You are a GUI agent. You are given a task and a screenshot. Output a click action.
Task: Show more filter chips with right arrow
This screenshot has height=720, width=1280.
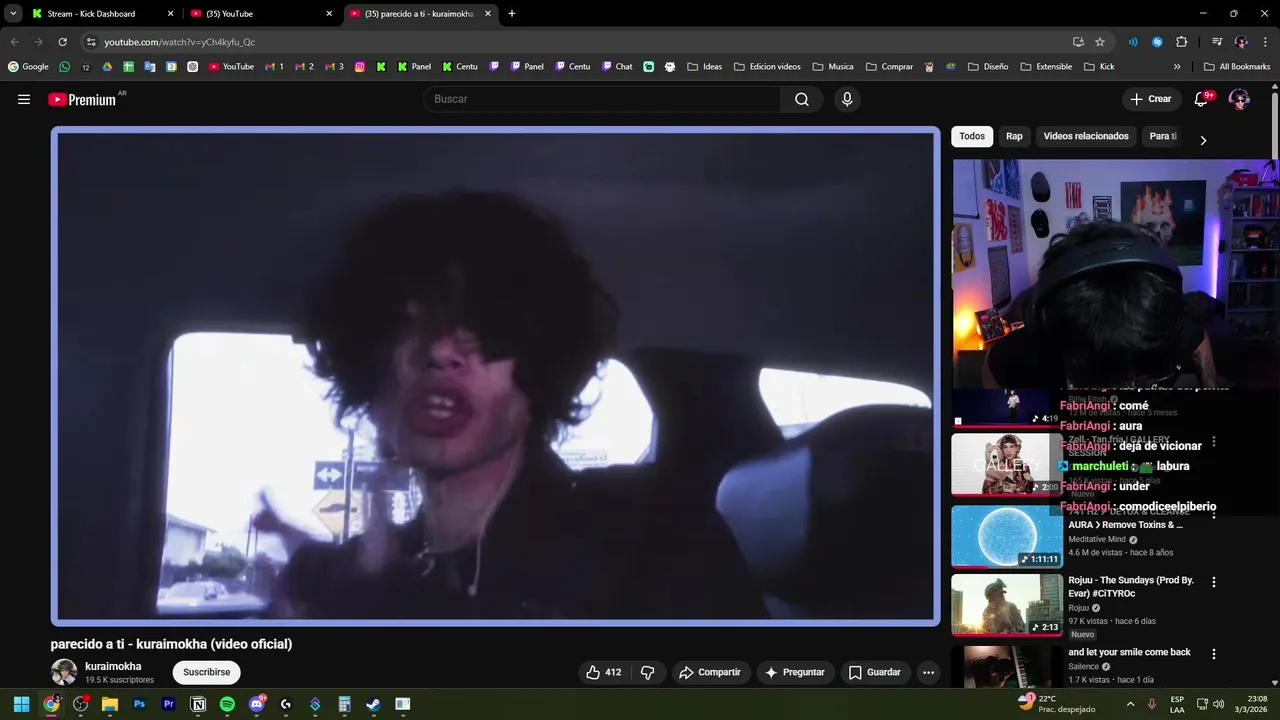click(x=1203, y=140)
